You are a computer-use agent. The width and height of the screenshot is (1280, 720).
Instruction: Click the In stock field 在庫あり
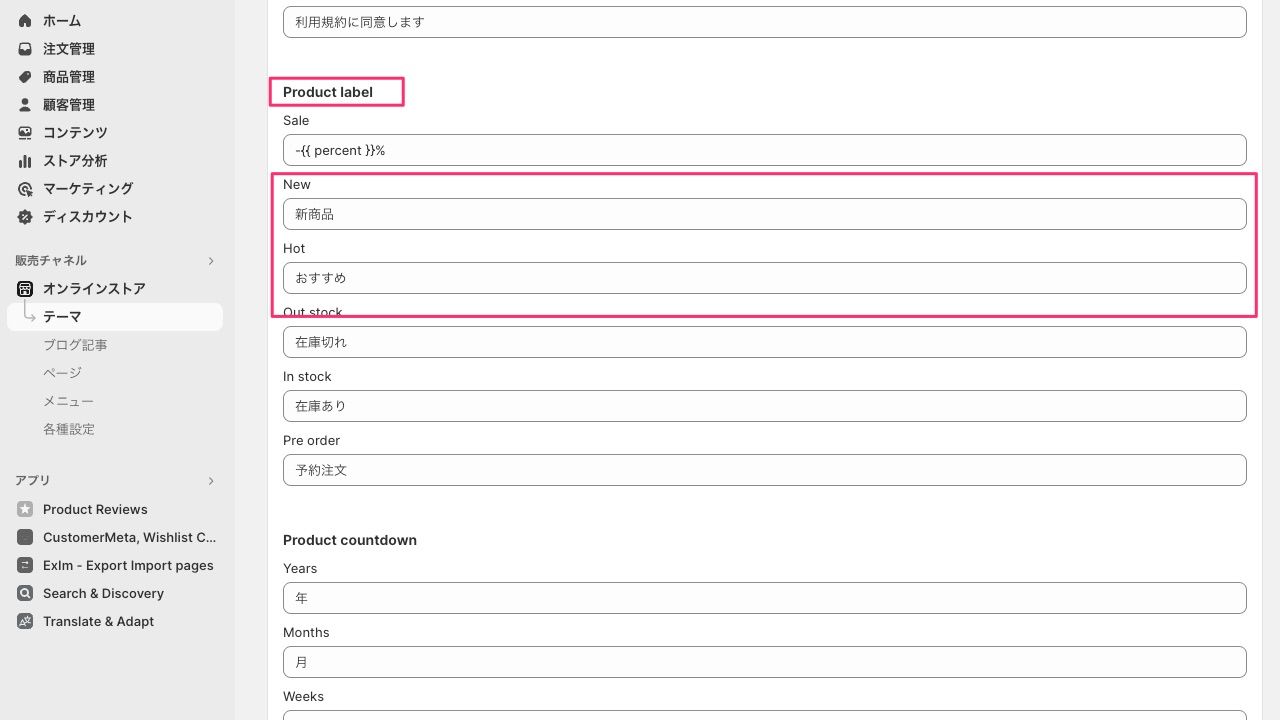pos(765,406)
